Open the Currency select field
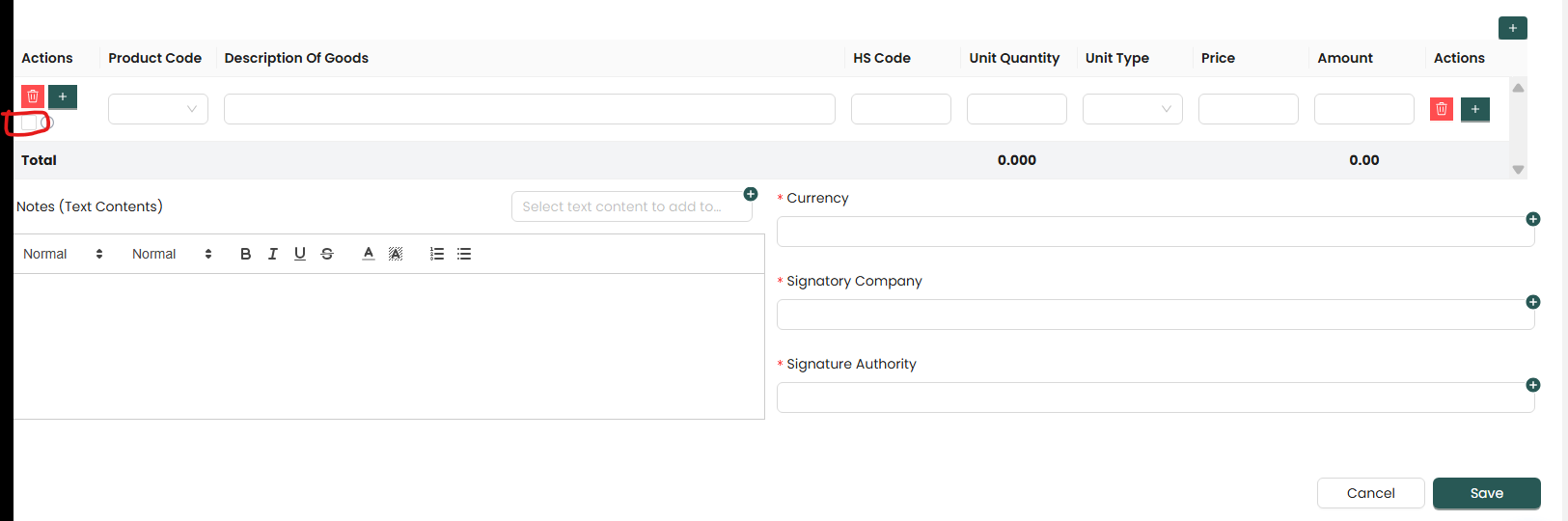 pyautogui.click(x=1155, y=232)
